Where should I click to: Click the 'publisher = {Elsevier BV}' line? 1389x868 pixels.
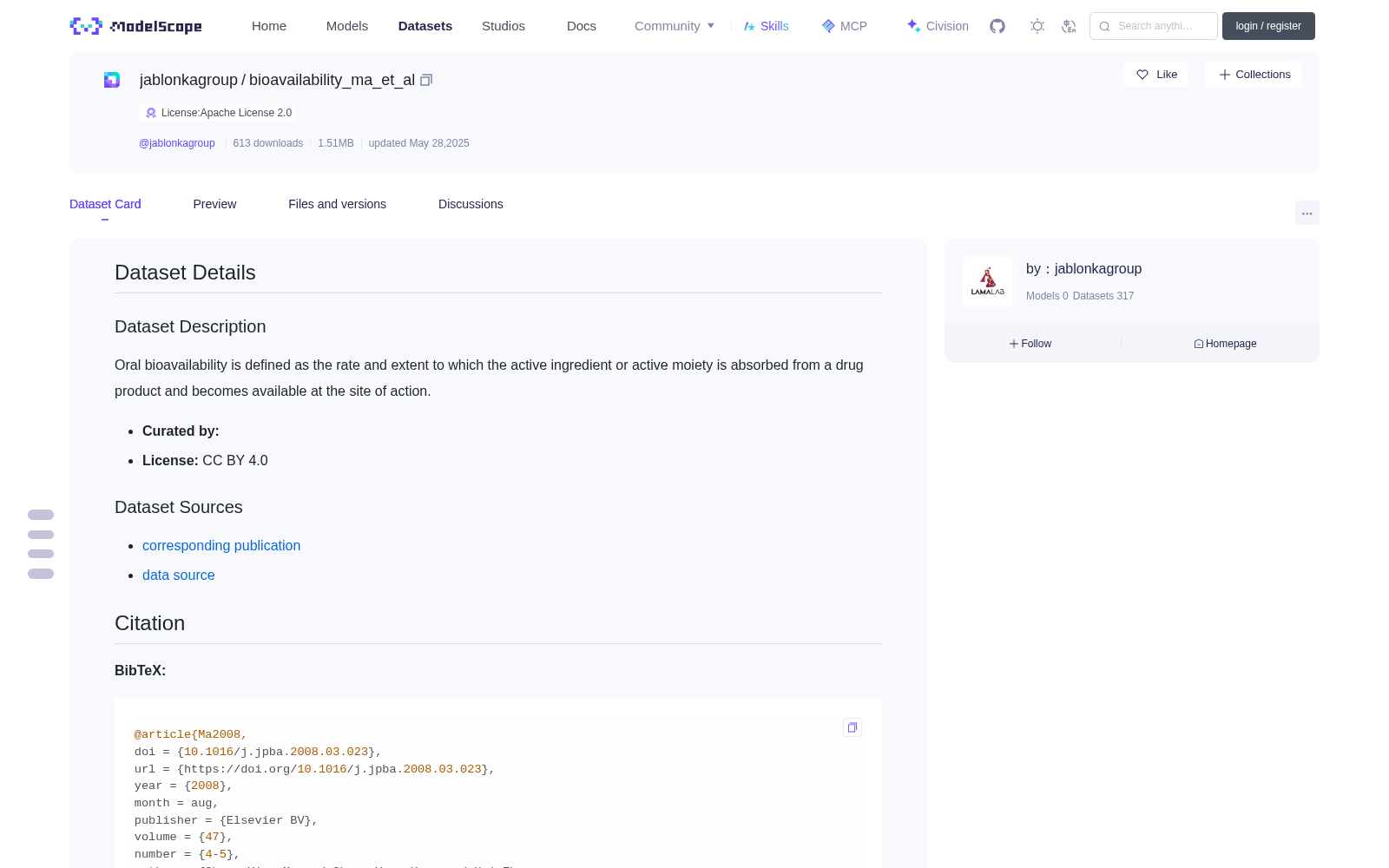(226, 820)
